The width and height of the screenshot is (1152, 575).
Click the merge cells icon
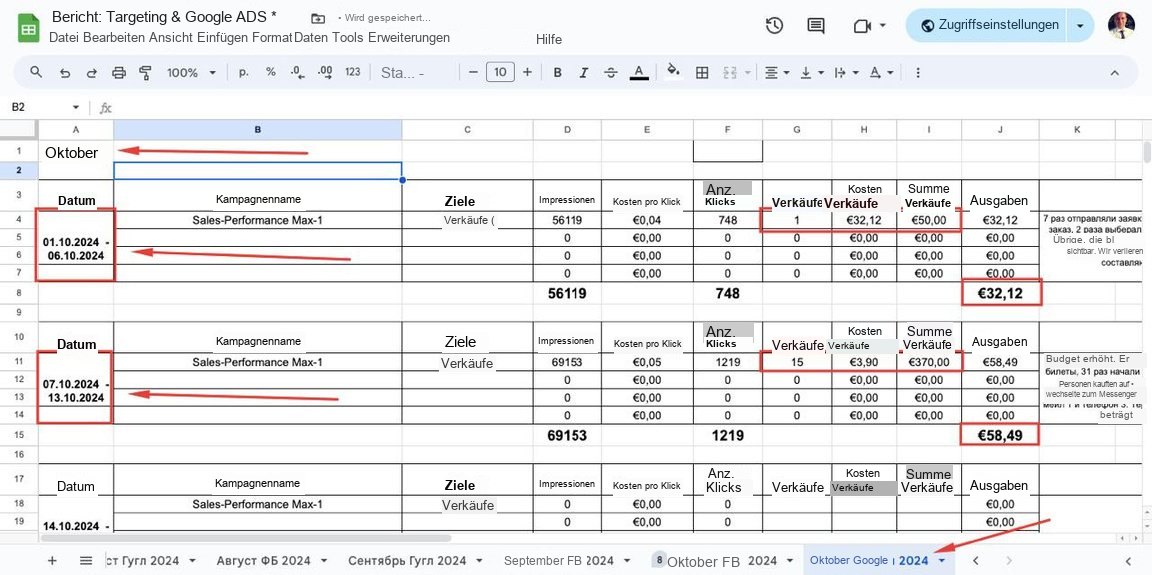[x=730, y=73]
